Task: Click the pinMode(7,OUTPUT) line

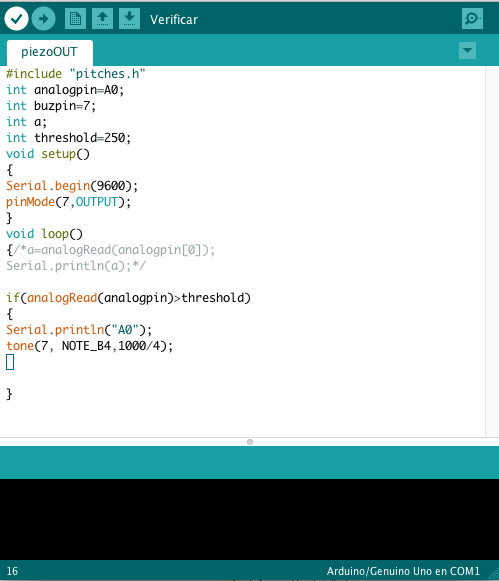Action: click(x=69, y=202)
